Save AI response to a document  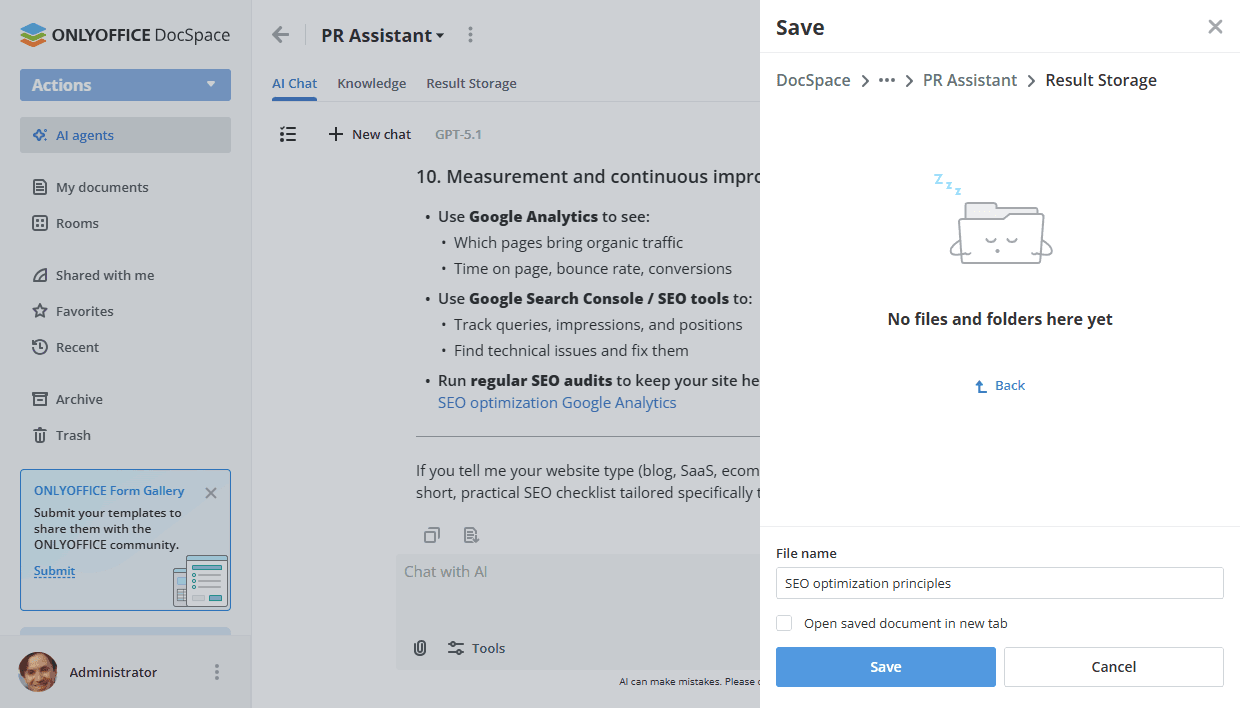471,535
